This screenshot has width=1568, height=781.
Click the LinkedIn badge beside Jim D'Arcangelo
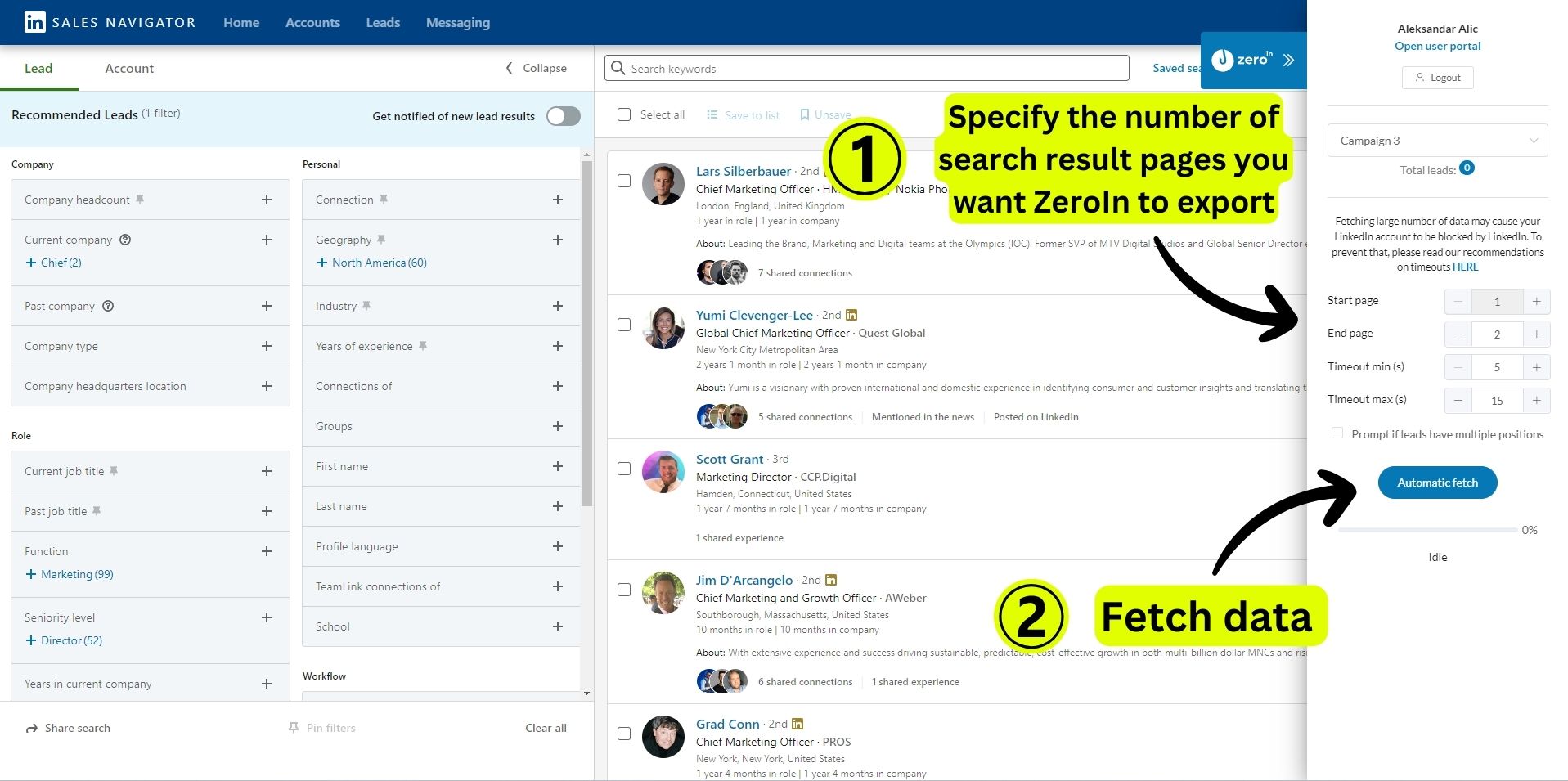point(831,580)
